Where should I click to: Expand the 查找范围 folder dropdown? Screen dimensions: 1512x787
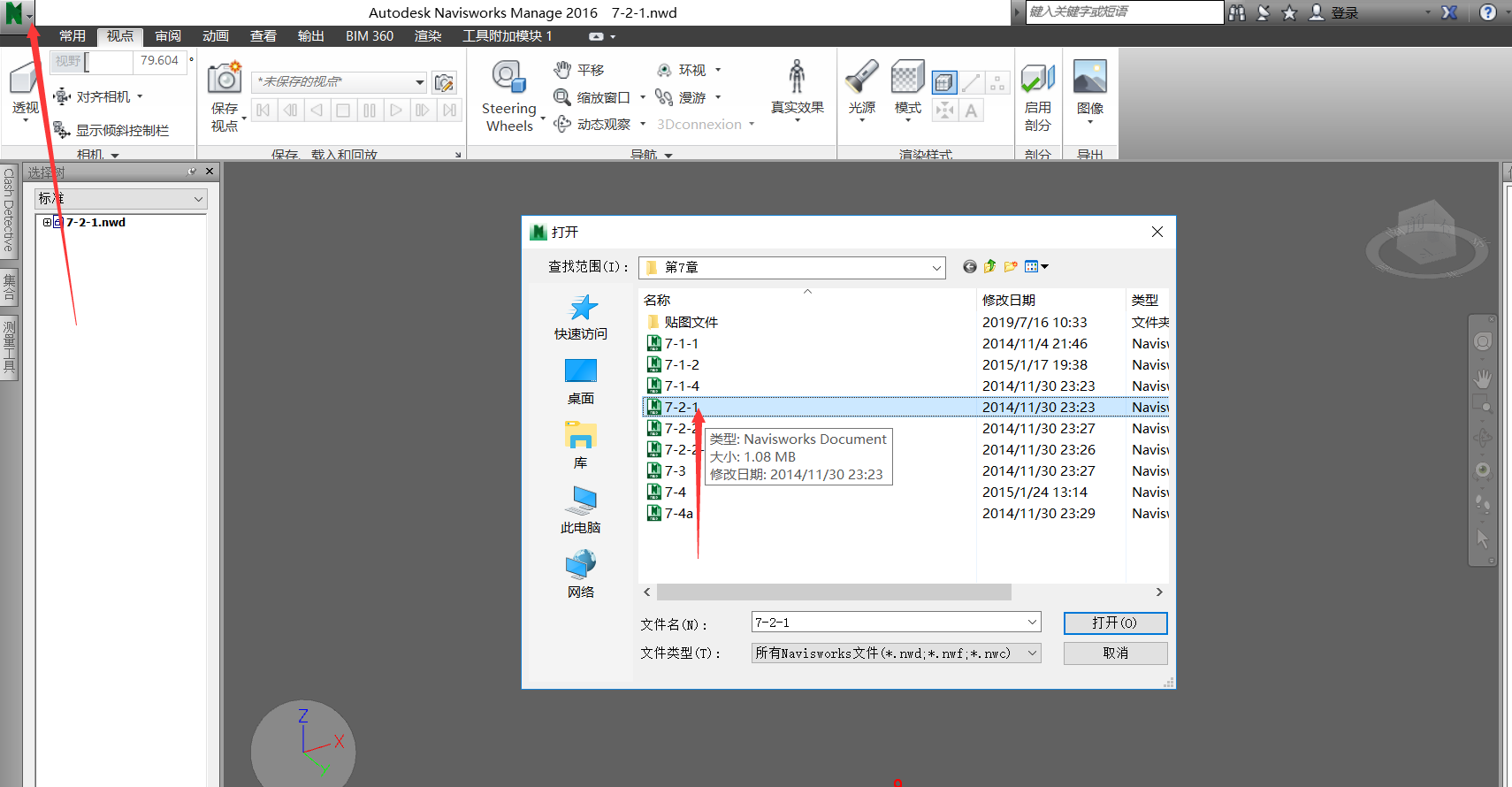point(936,267)
